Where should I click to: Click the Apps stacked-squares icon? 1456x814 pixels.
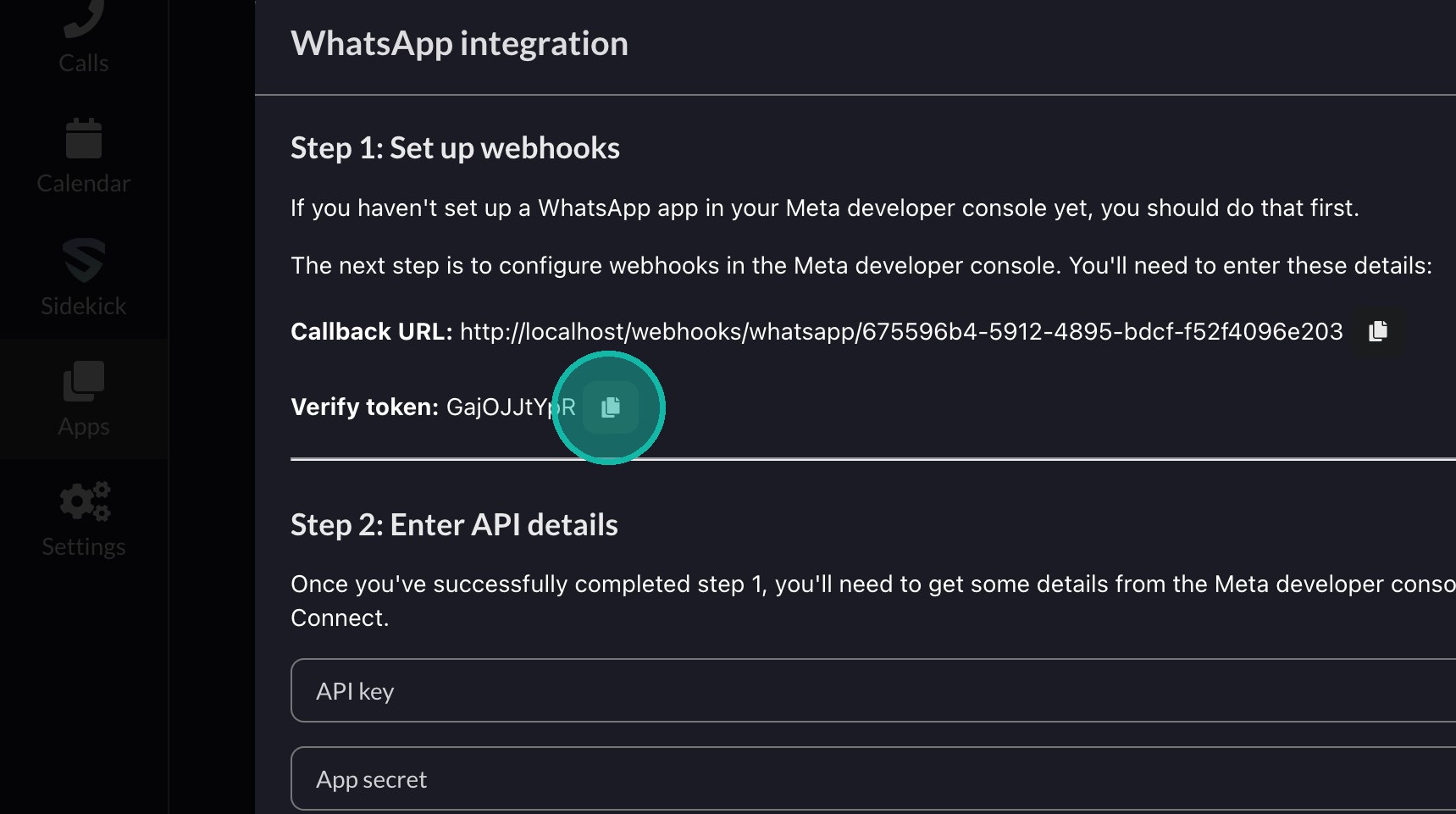[83, 381]
